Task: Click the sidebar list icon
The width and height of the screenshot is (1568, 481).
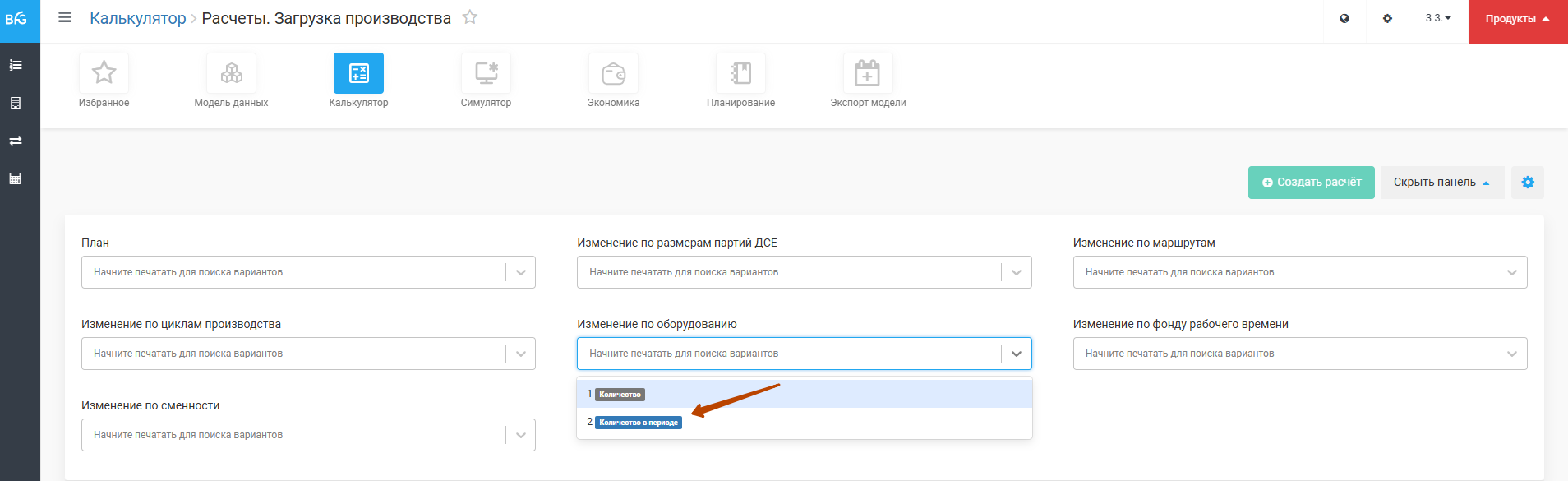Action: click(15, 65)
